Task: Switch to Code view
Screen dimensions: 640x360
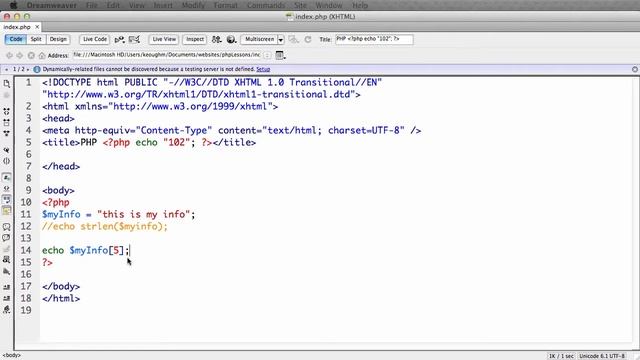Action: click(16, 39)
